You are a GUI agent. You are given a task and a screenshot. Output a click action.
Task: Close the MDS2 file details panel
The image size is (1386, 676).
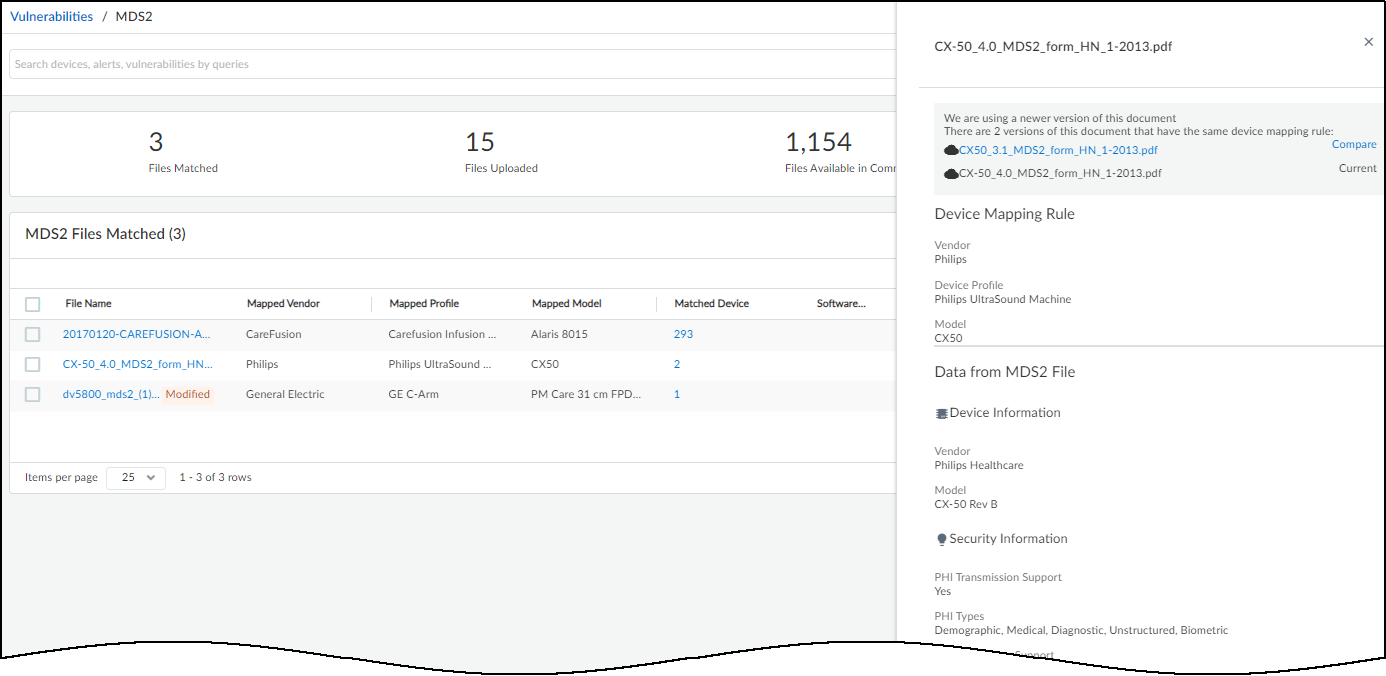tap(1368, 42)
